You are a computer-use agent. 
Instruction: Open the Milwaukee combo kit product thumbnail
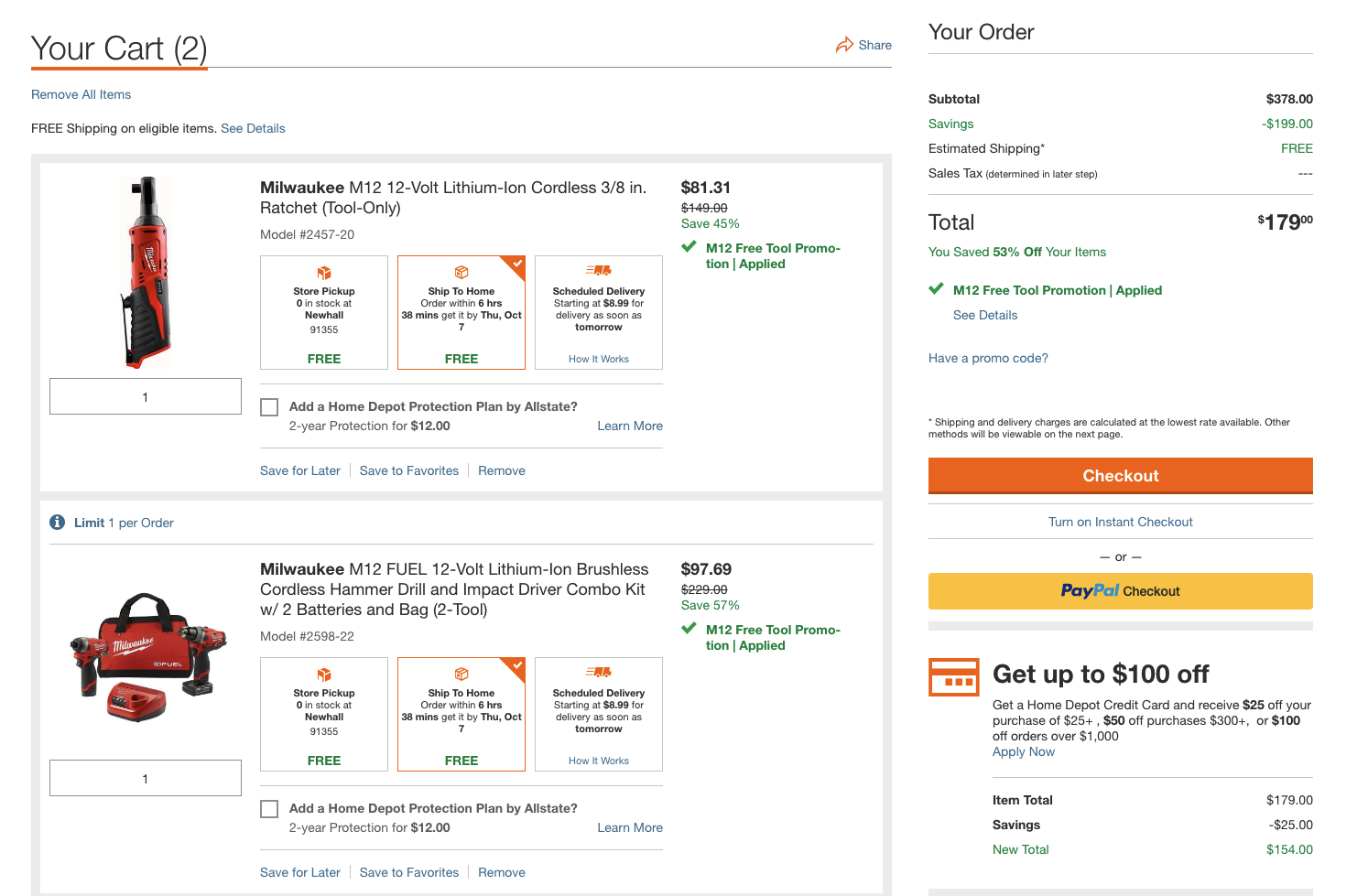coord(147,657)
